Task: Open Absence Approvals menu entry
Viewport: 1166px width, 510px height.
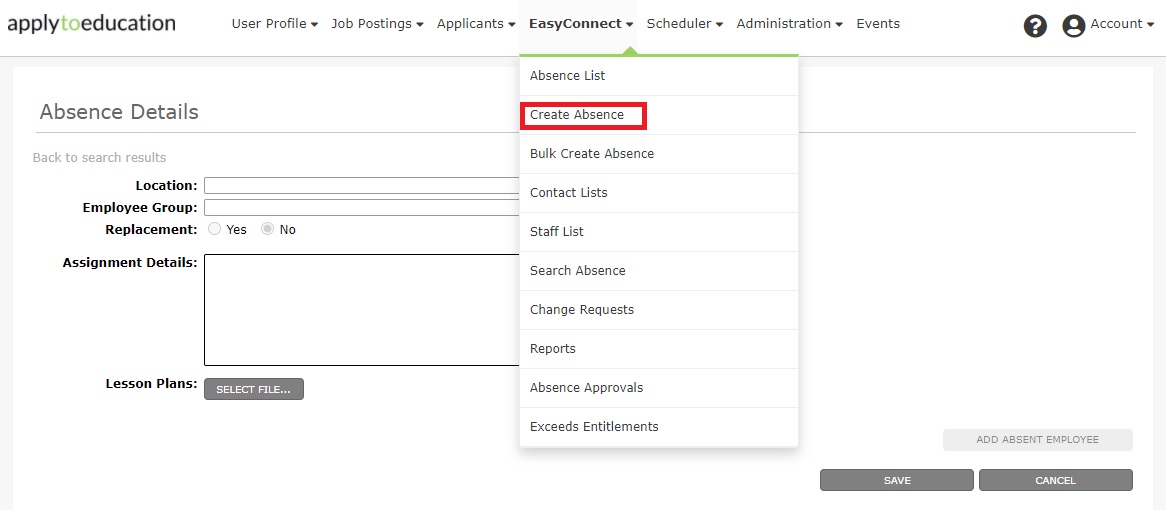Action: pos(586,388)
